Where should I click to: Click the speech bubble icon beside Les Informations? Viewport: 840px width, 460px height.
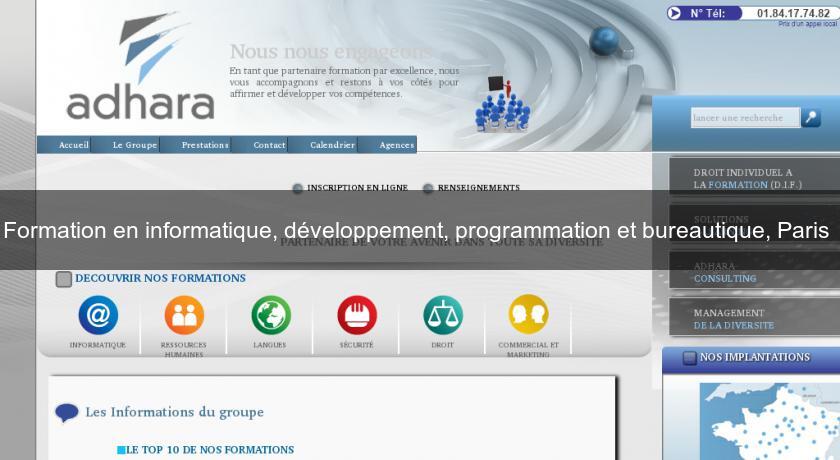[x=67, y=412]
